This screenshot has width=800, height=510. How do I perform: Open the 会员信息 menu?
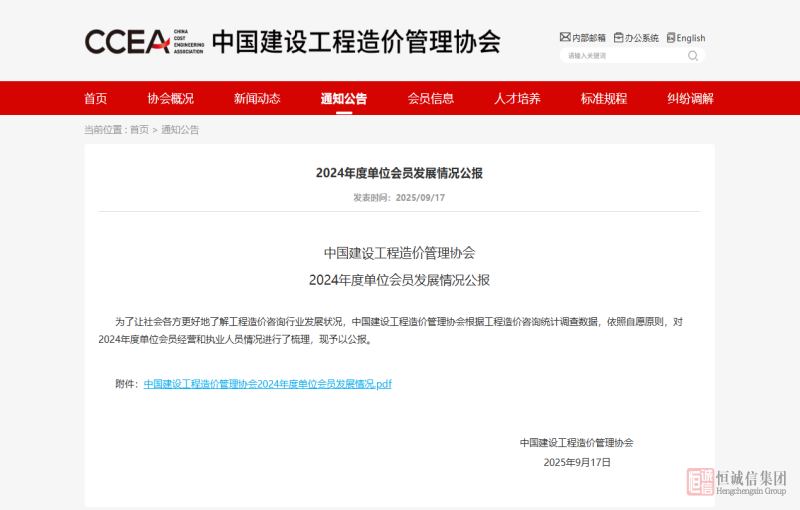(x=431, y=98)
